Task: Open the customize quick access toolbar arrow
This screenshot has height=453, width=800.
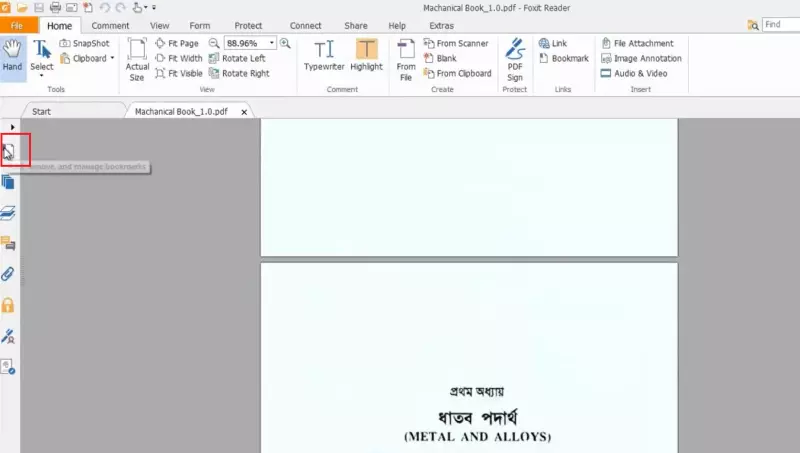Action: click(154, 8)
